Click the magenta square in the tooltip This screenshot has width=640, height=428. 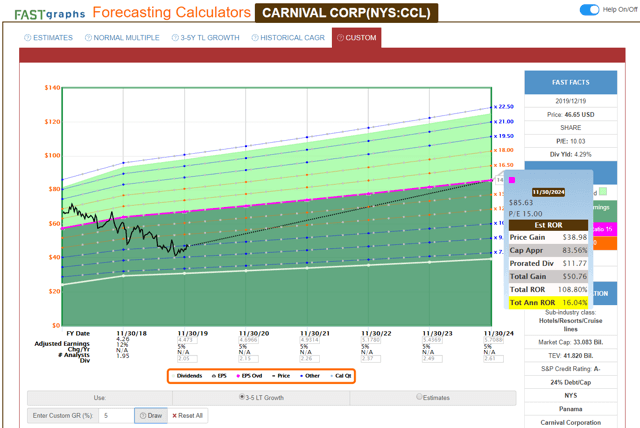(x=512, y=180)
